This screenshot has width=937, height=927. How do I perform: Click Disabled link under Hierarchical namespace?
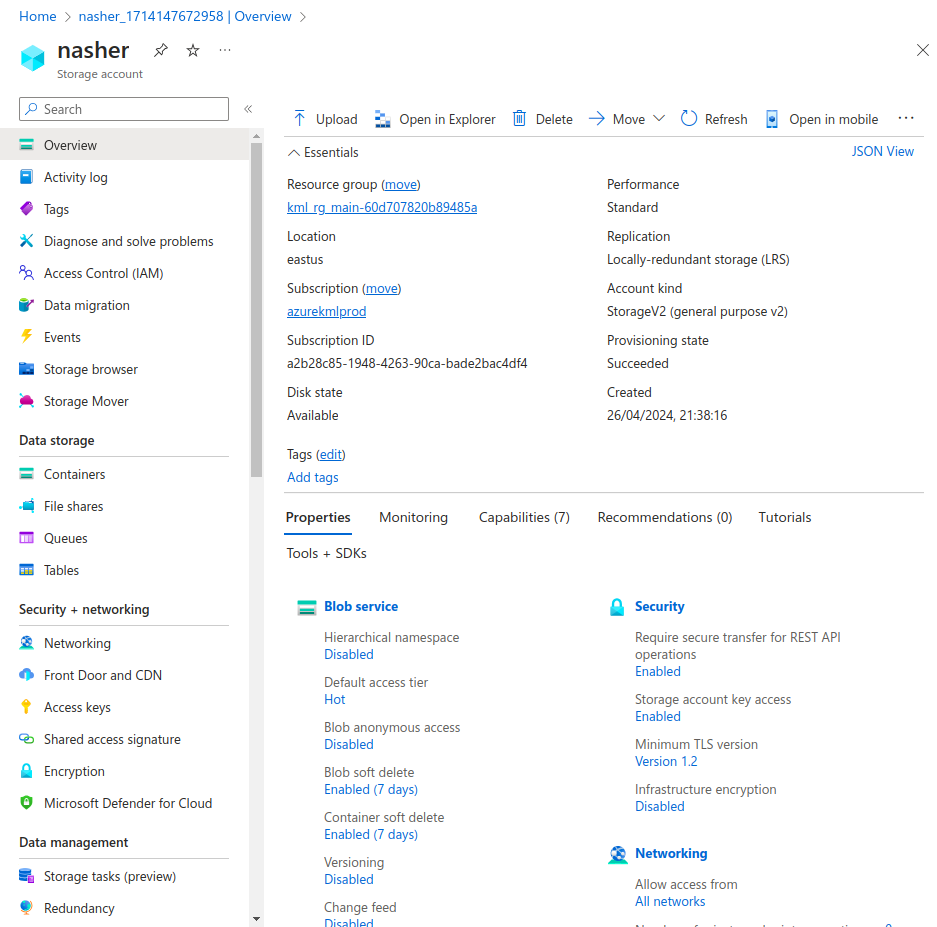click(x=349, y=654)
